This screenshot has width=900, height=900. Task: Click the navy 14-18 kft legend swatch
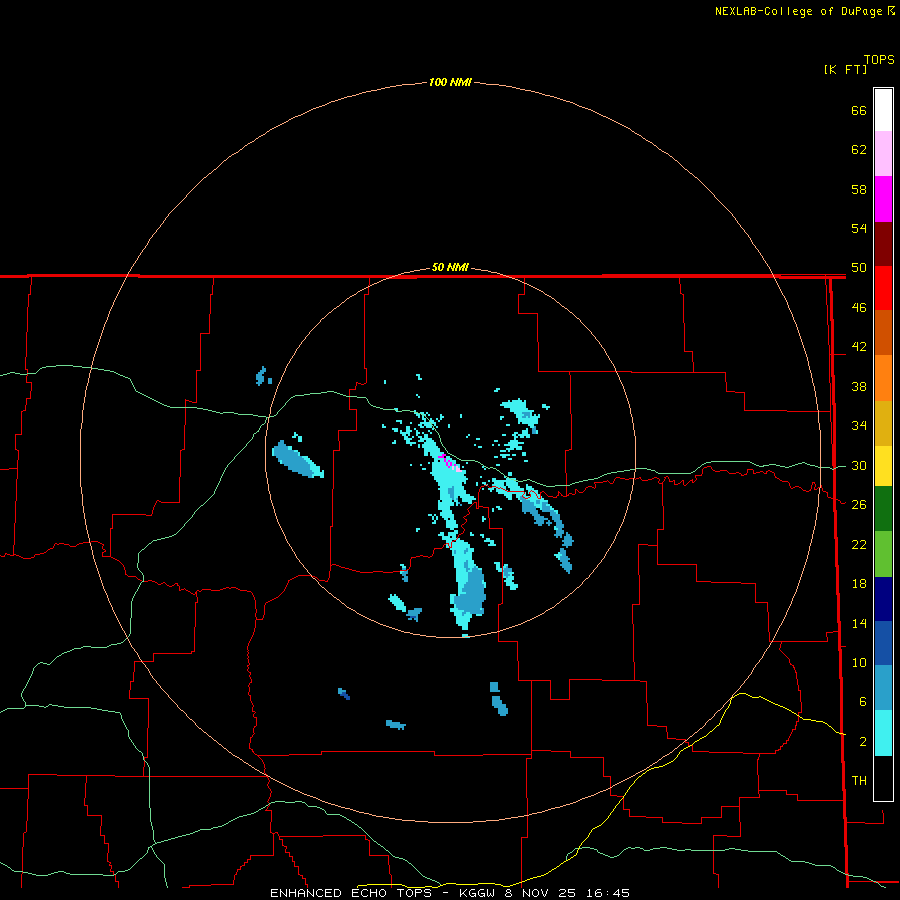[883, 599]
